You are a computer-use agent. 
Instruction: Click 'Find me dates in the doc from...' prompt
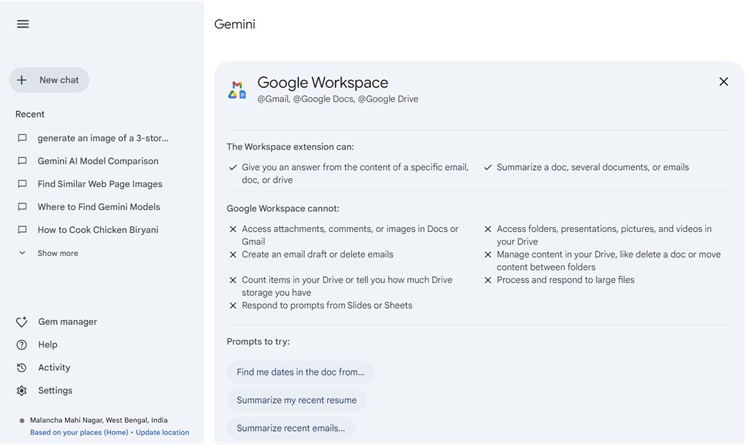[301, 372]
